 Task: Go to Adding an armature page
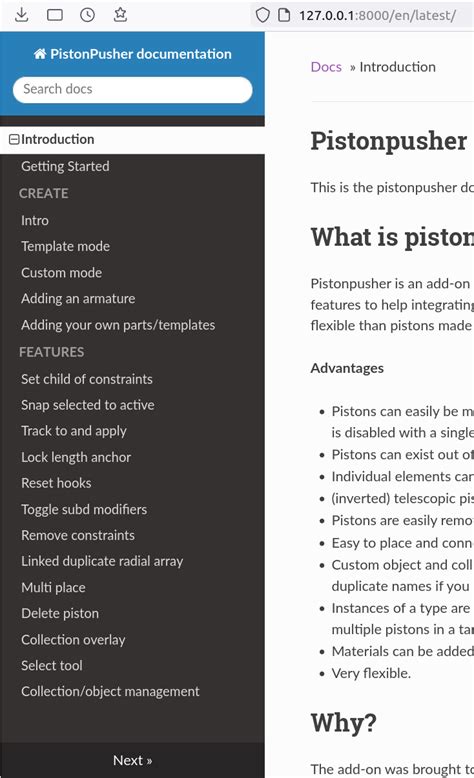[78, 298]
